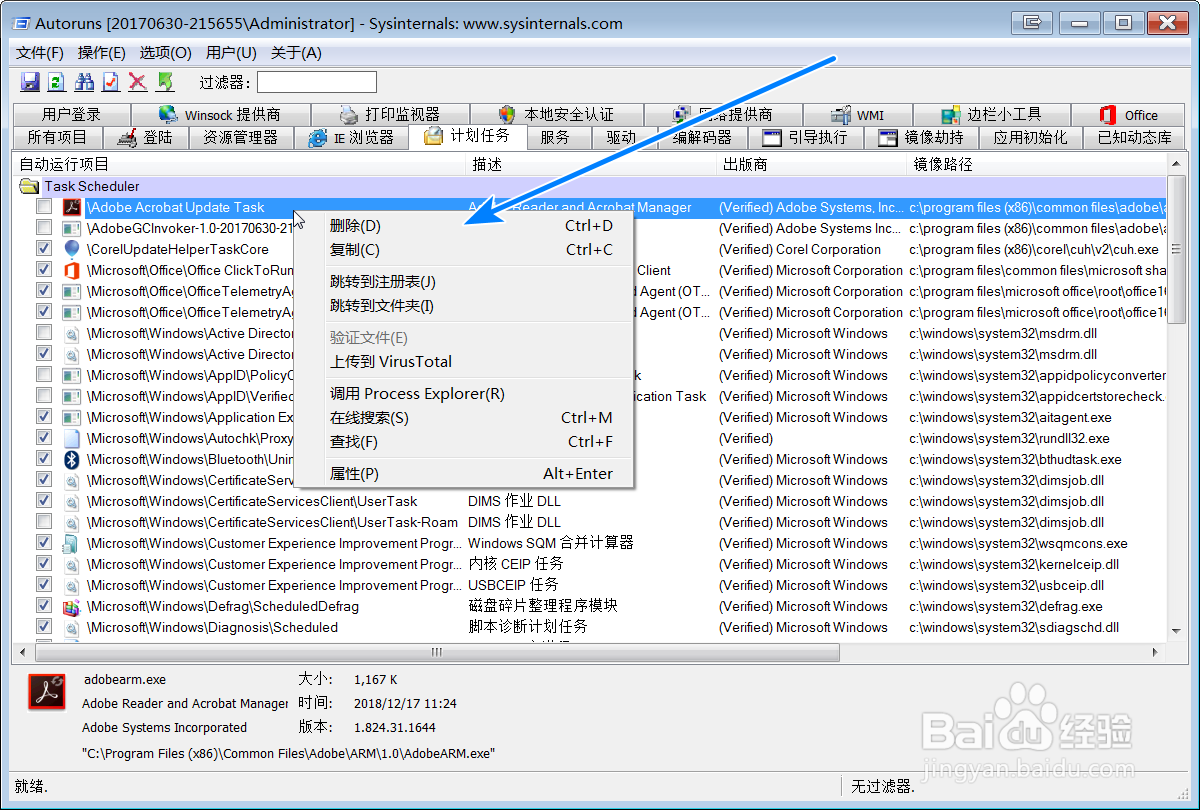
Task: Click the Office icon of Office ClickToRun row
Action: 72,270
